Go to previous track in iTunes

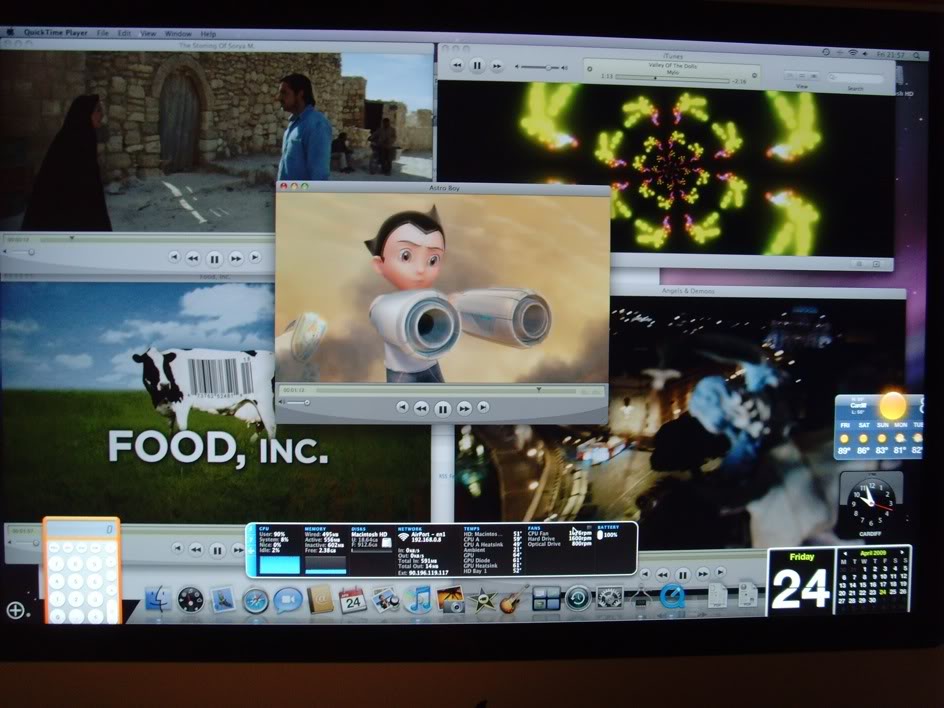pos(457,64)
